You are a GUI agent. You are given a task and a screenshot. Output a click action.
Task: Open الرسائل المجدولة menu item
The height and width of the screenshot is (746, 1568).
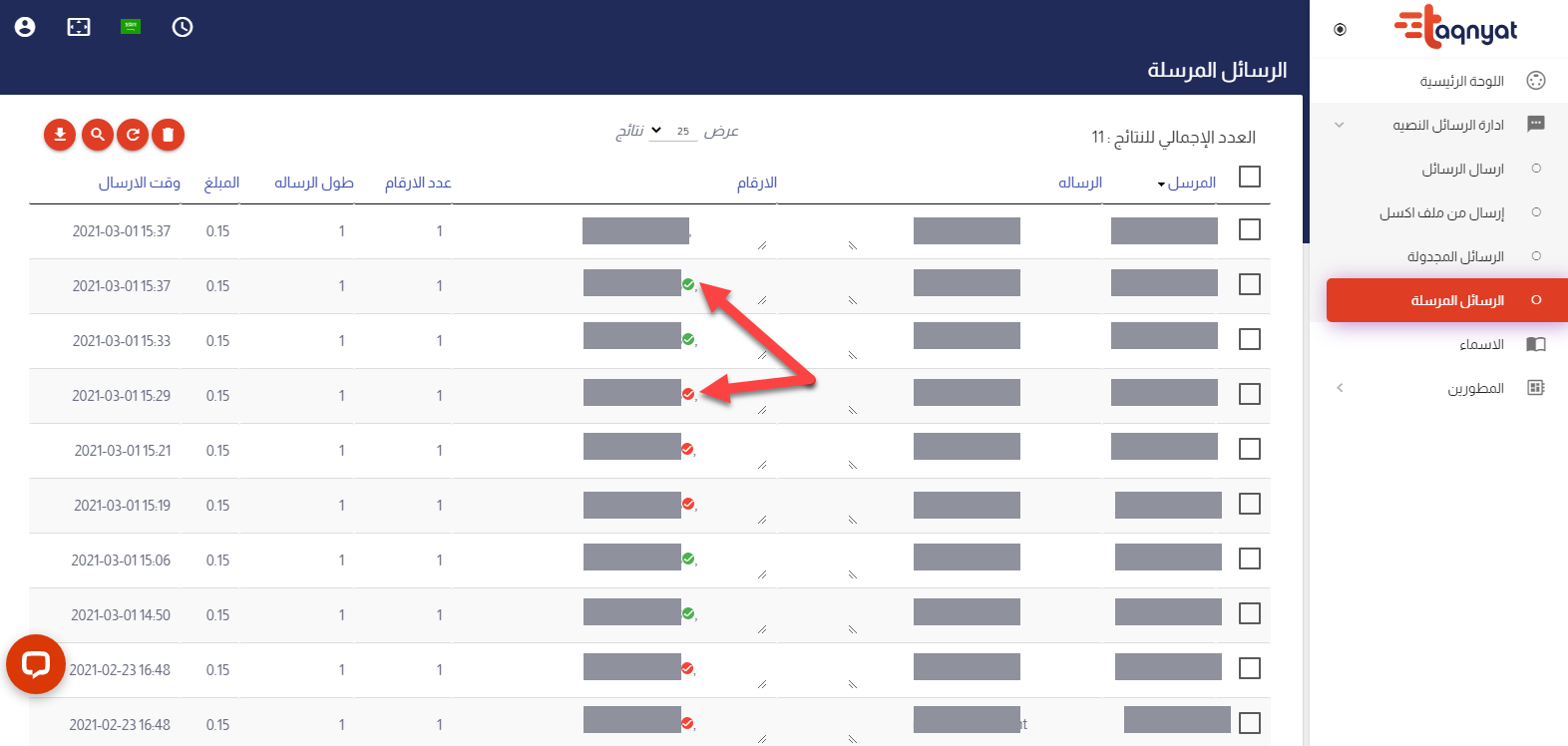click(x=1456, y=256)
